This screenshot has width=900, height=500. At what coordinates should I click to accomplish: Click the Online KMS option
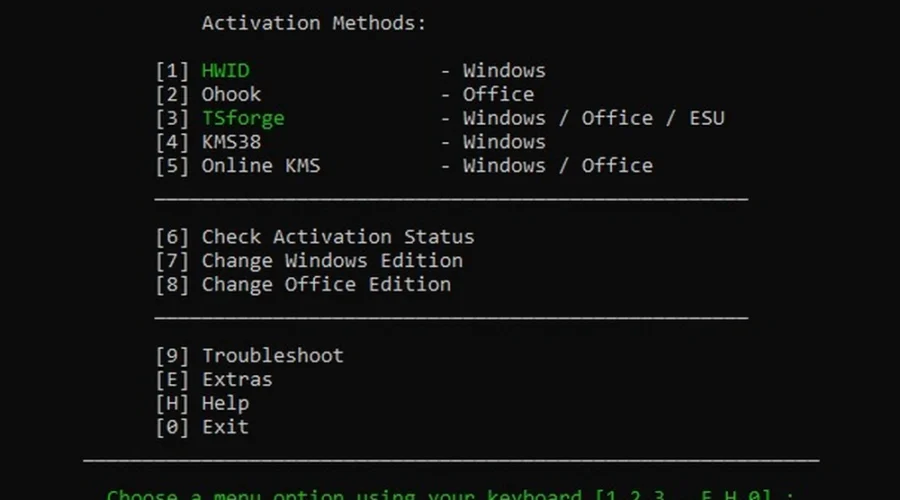(260, 166)
